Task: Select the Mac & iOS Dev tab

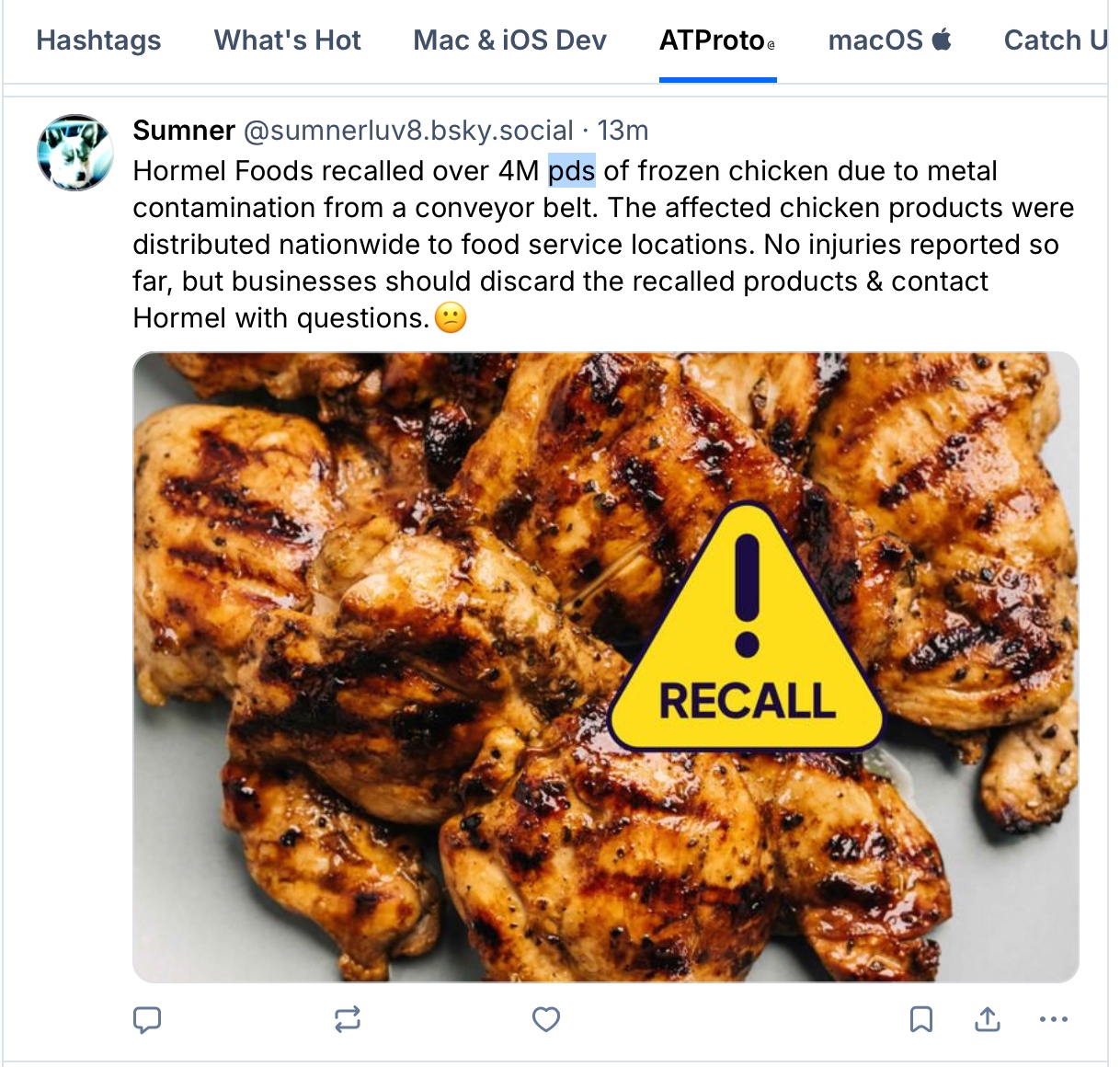Action: tap(509, 40)
